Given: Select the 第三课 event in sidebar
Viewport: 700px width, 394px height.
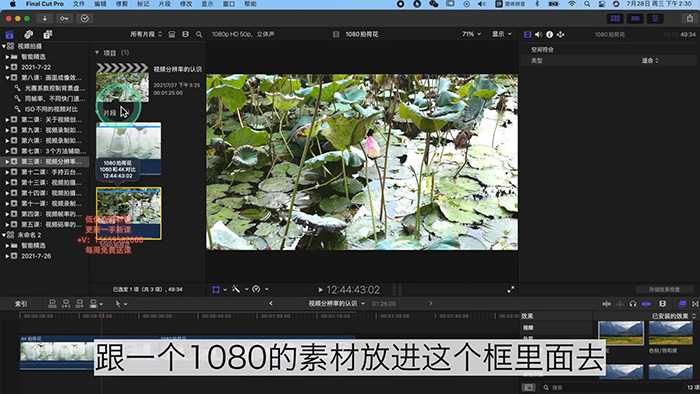Looking at the screenshot, I should [45, 162].
